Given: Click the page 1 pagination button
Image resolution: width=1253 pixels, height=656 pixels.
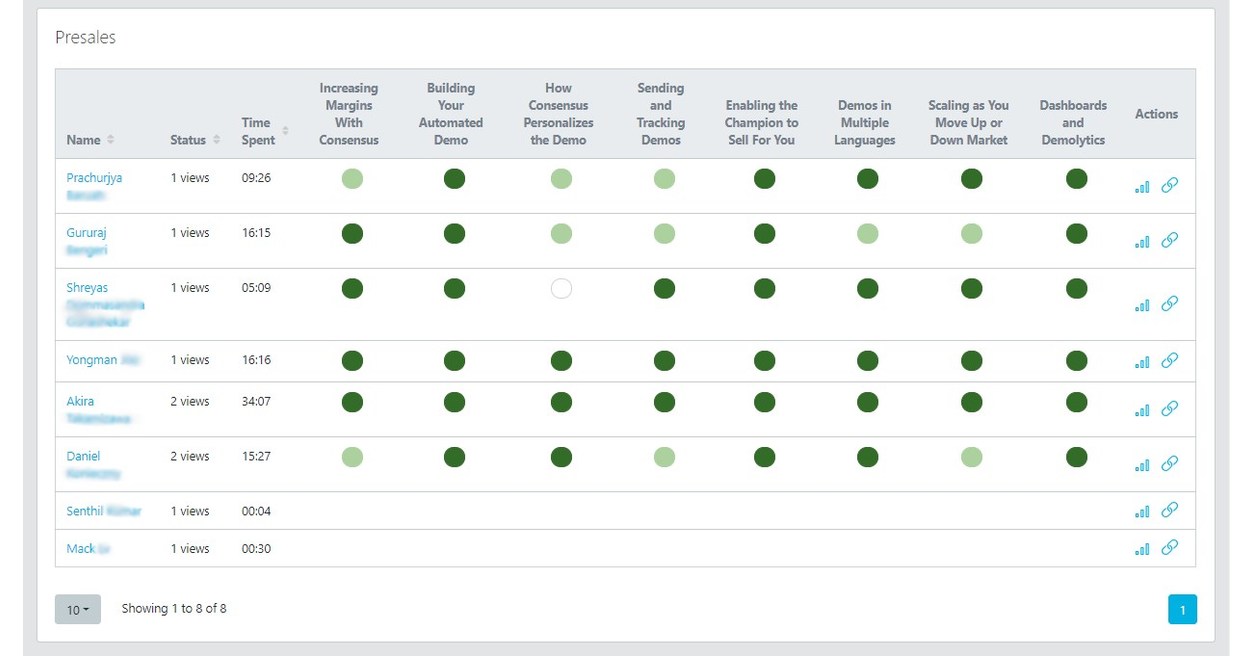Looking at the screenshot, I should tap(1182, 608).
